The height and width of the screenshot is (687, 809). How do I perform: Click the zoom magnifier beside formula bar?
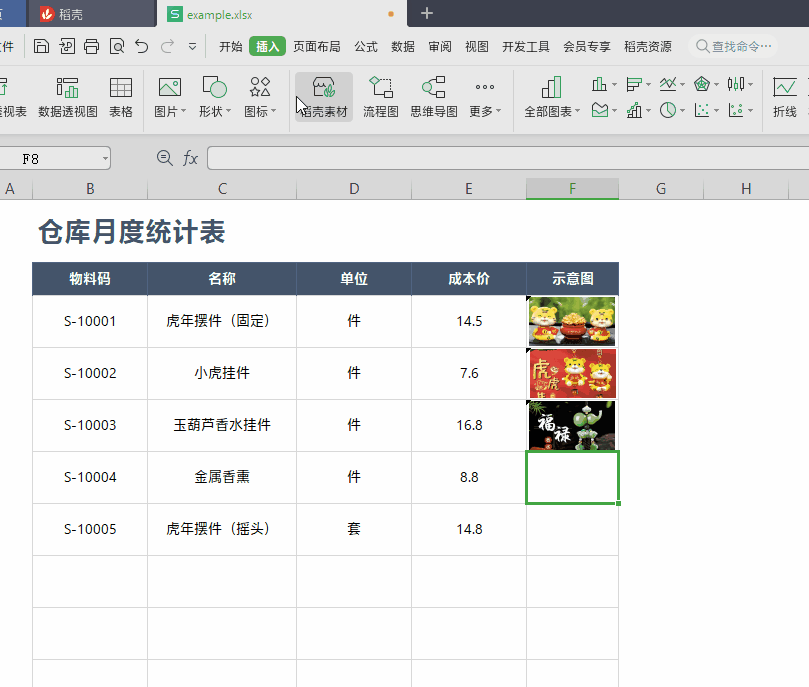coord(165,158)
